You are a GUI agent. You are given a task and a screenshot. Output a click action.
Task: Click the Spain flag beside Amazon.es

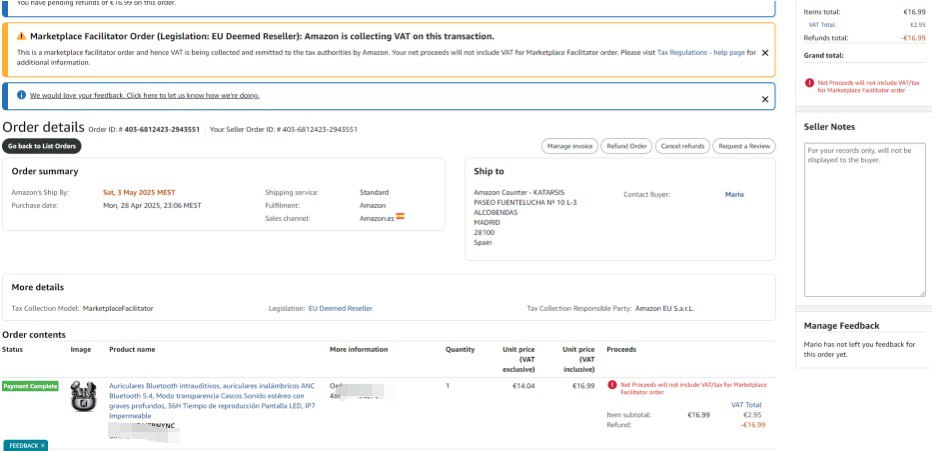click(x=400, y=216)
